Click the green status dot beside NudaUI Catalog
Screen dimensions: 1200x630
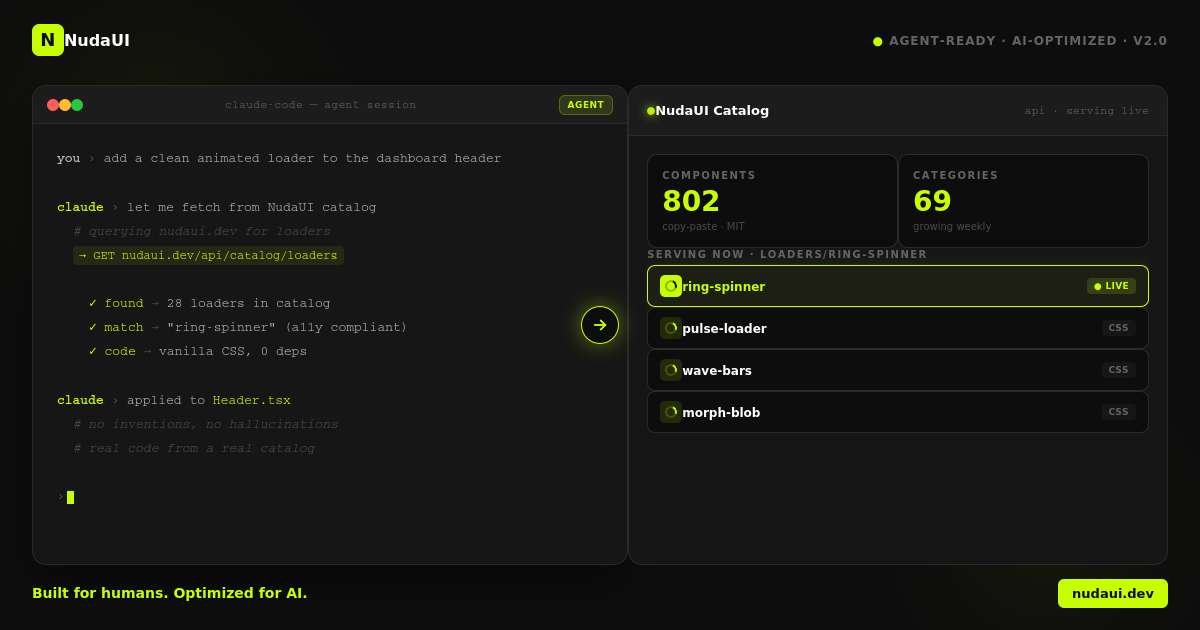click(x=651, y=111)
